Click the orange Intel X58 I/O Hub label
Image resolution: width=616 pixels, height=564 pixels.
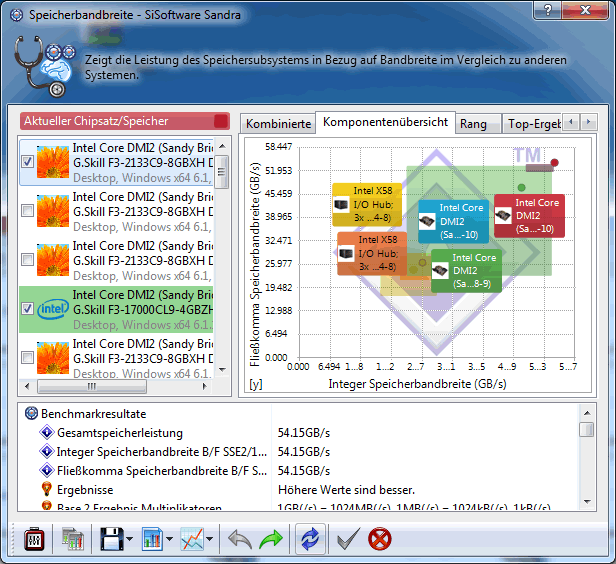point(372,254)
